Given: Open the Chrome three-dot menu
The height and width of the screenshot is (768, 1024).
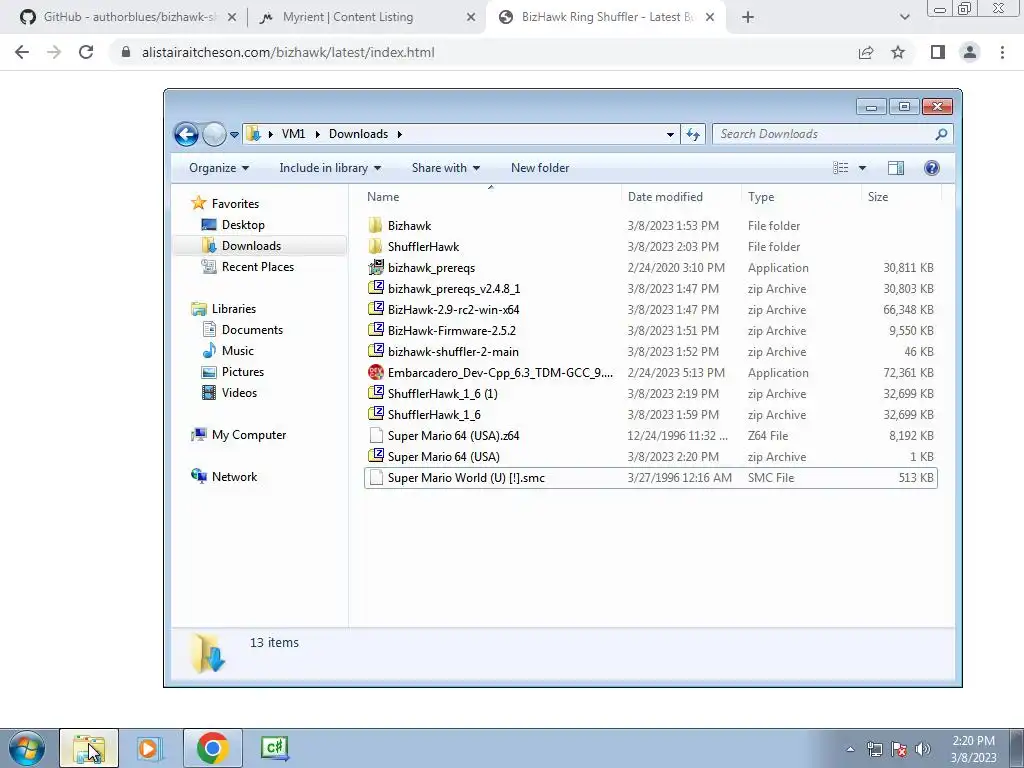Looking at the screenshot, I should point(1002,52).
